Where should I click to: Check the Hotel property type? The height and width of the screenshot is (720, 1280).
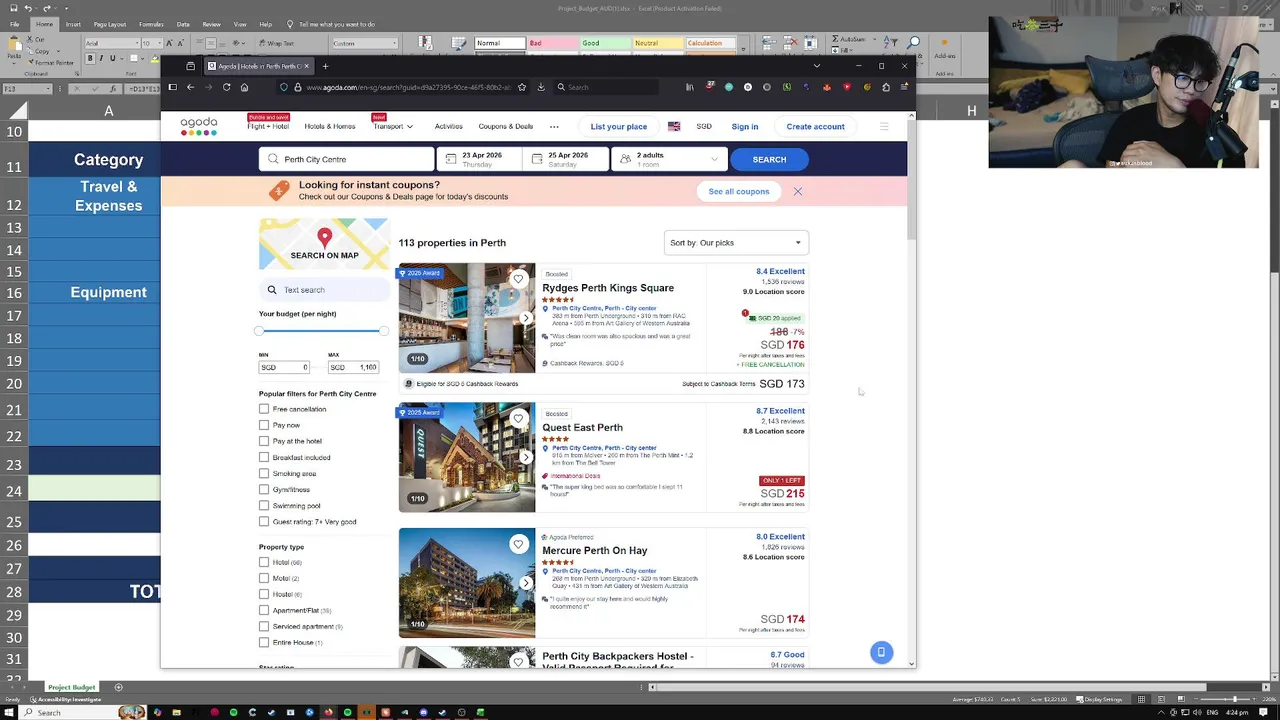[x=264, y=562]
